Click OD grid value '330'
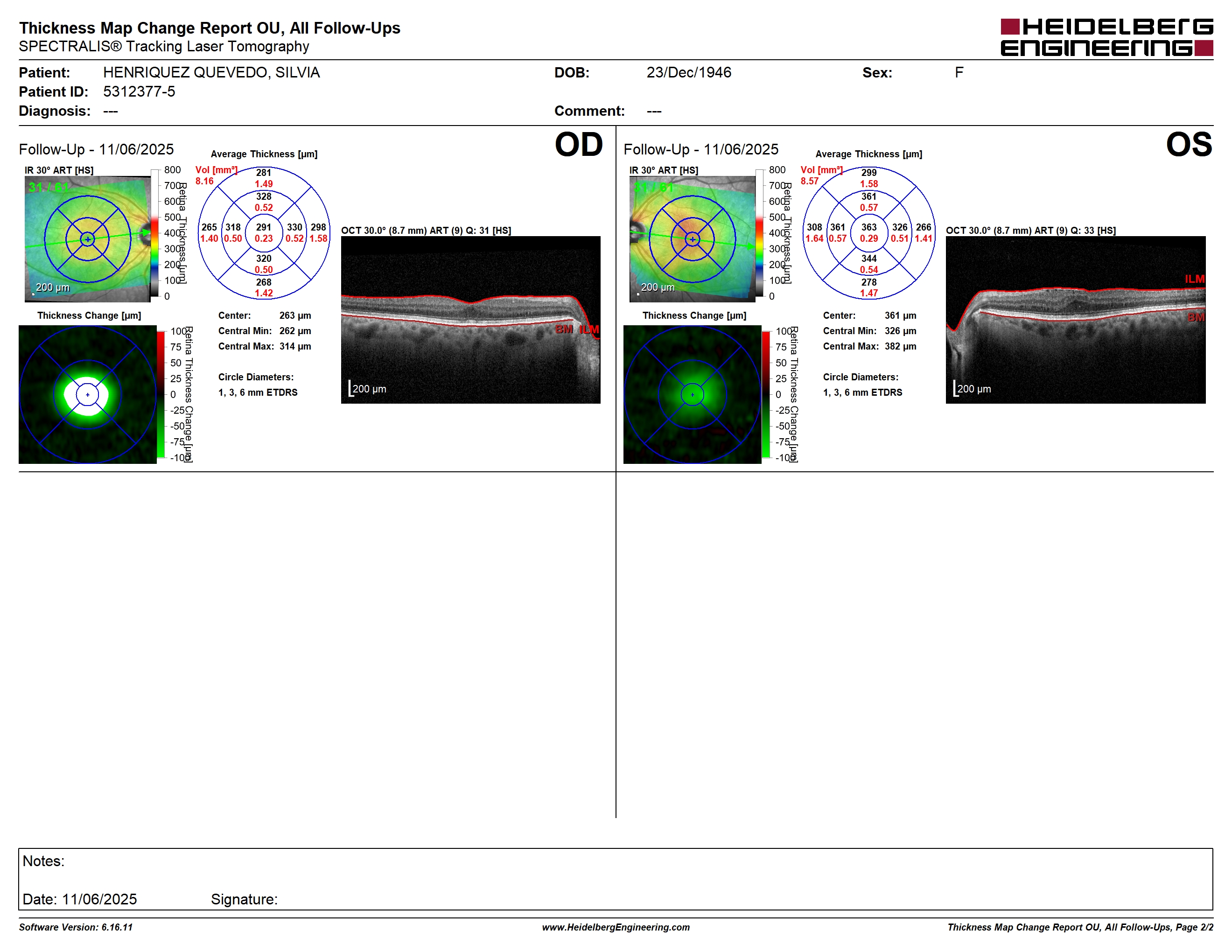Viewport: 1232px width, 952px height. coord(294,227)
